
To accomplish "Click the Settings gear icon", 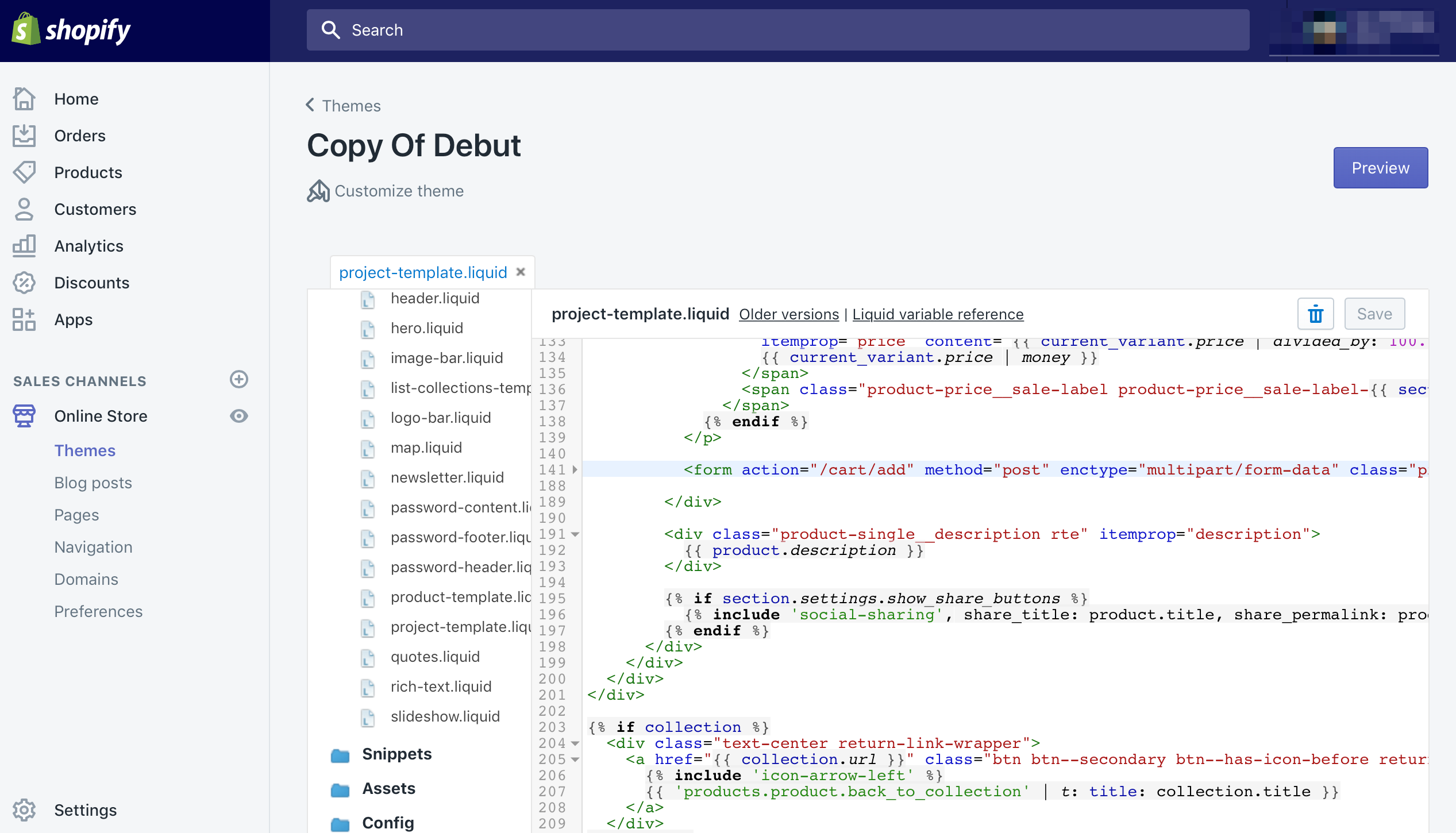I will pyautogui.click(x=24, y=810).
